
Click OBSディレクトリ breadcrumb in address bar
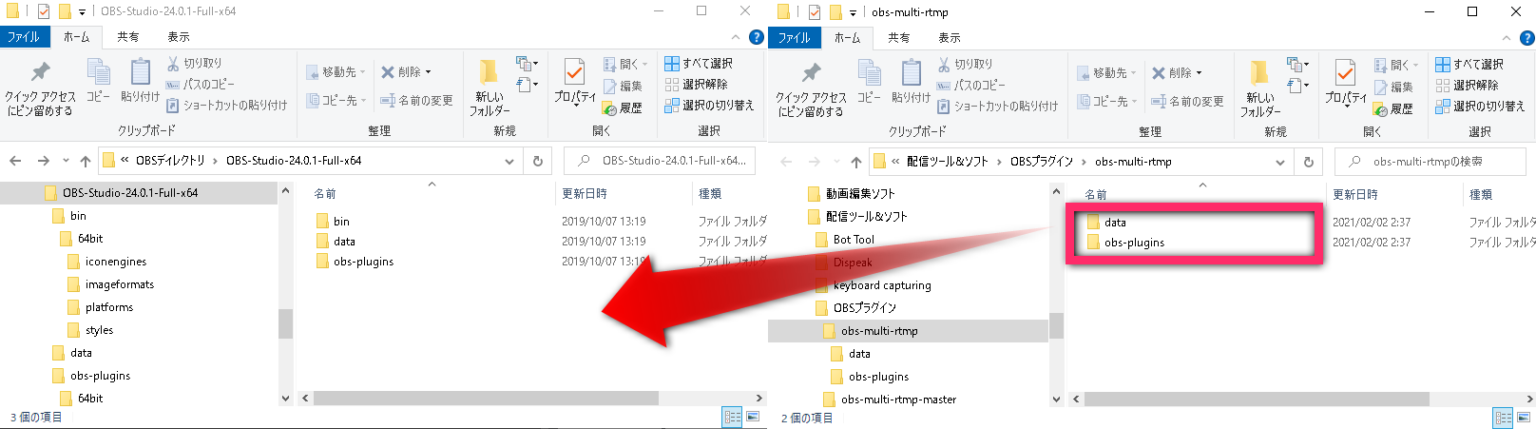tap(170, 160)
